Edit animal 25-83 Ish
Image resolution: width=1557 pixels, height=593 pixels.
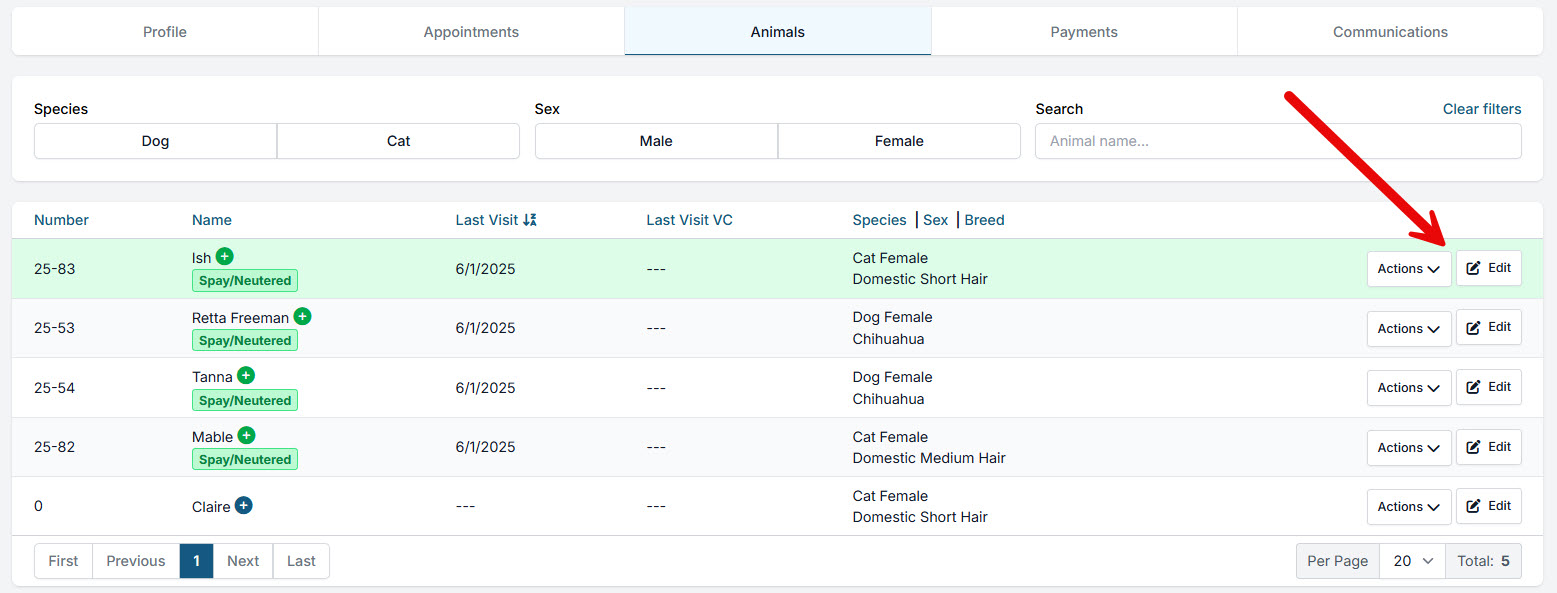1488,268
